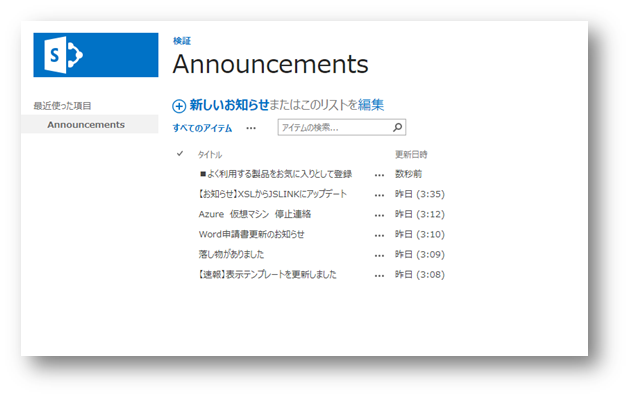Click the 編集 link to edit list
630x398 pixels.
tap(371, 105)
